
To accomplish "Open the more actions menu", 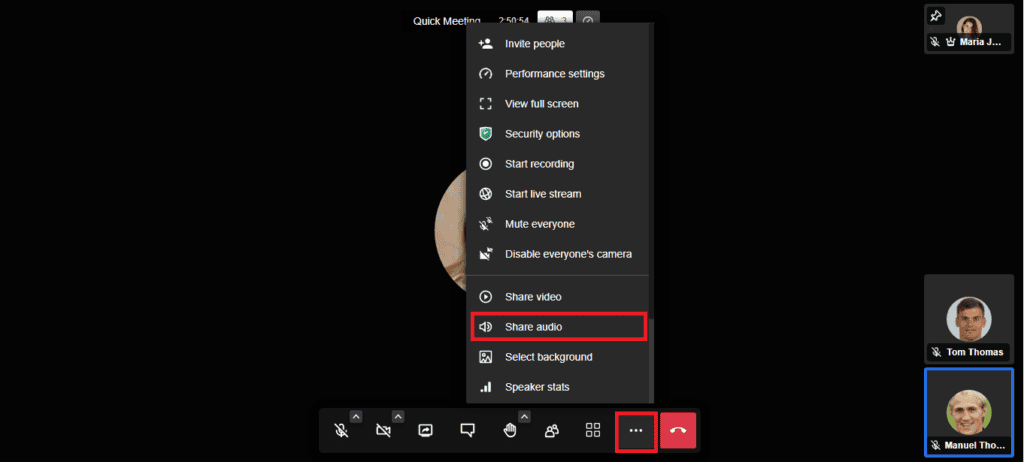I will tap(636, 431).
